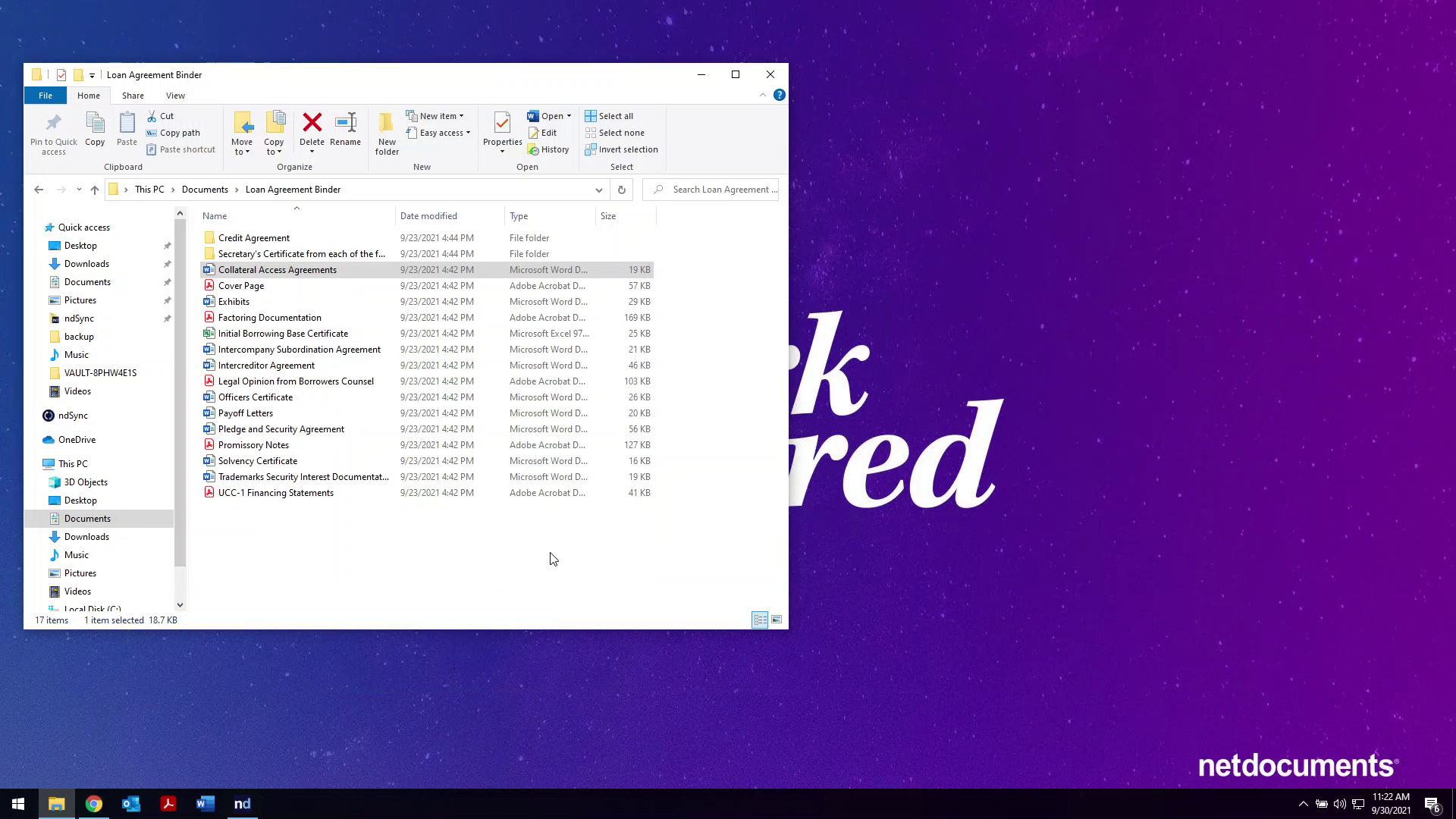Switch to the View ribbon tab

[175, 96]
